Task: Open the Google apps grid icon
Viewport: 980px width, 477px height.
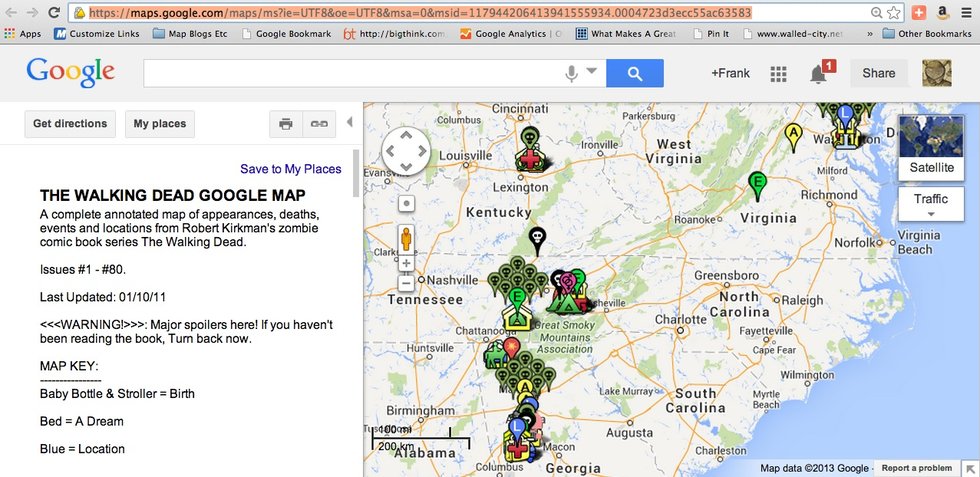Action: tap(778, 74)
